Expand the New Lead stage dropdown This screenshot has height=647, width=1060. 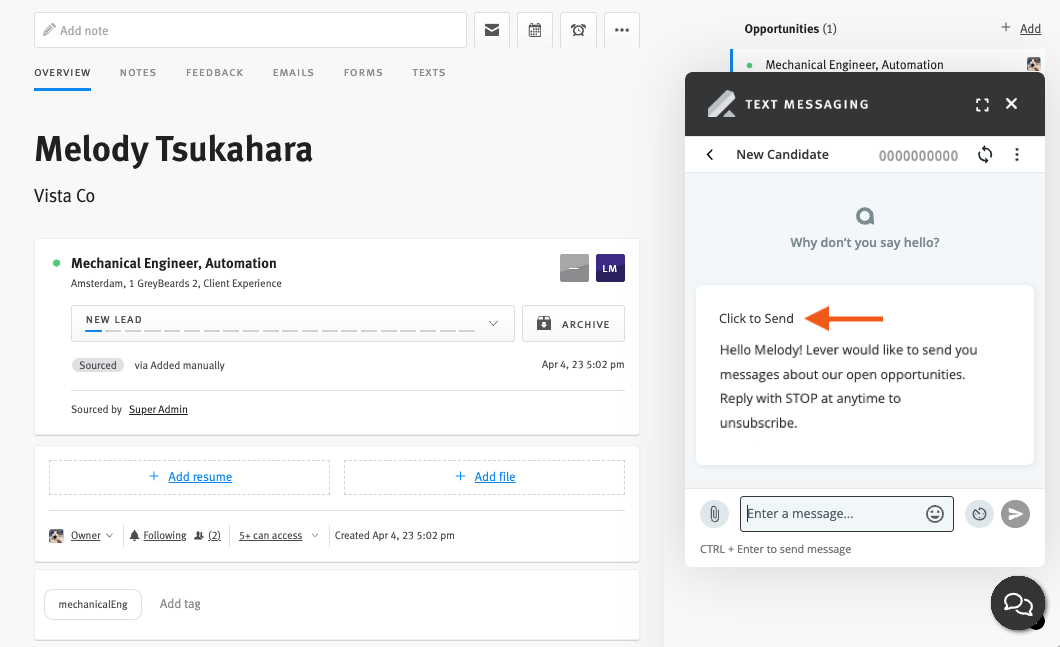293,323
